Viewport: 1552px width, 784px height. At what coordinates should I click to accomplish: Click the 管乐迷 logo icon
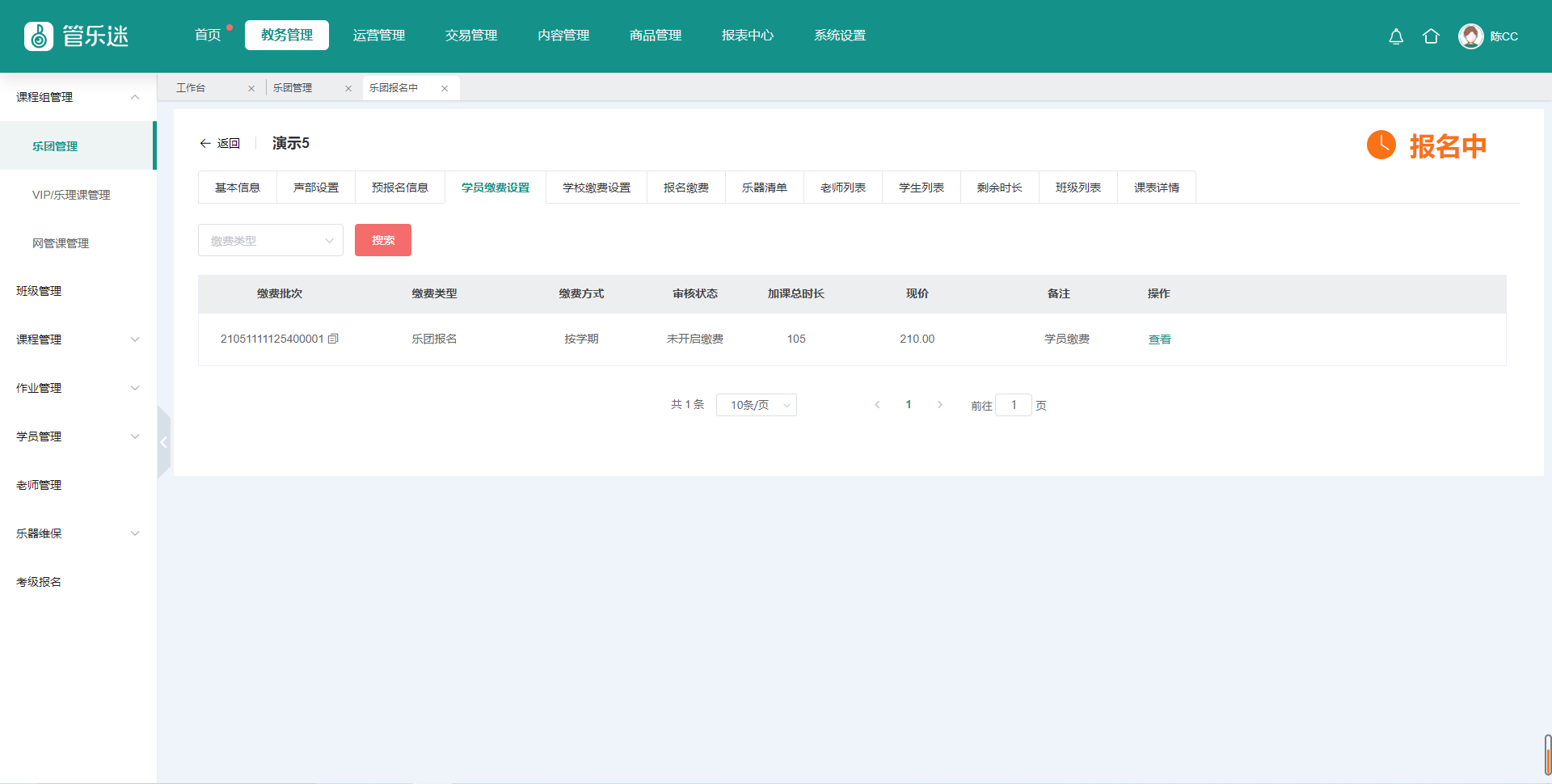click(39, 36)
